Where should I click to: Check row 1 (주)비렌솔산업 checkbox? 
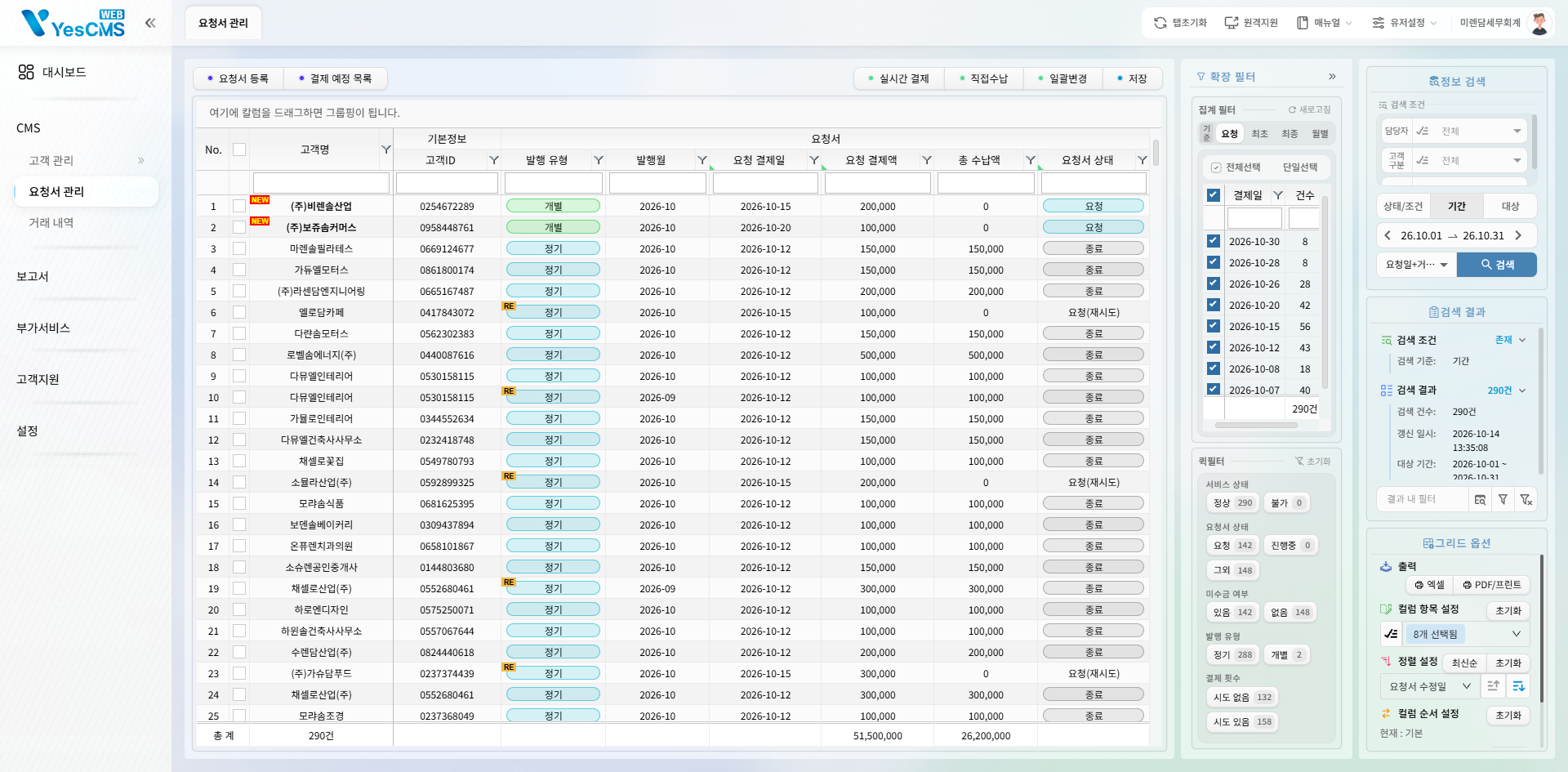(x=239, y=206)
